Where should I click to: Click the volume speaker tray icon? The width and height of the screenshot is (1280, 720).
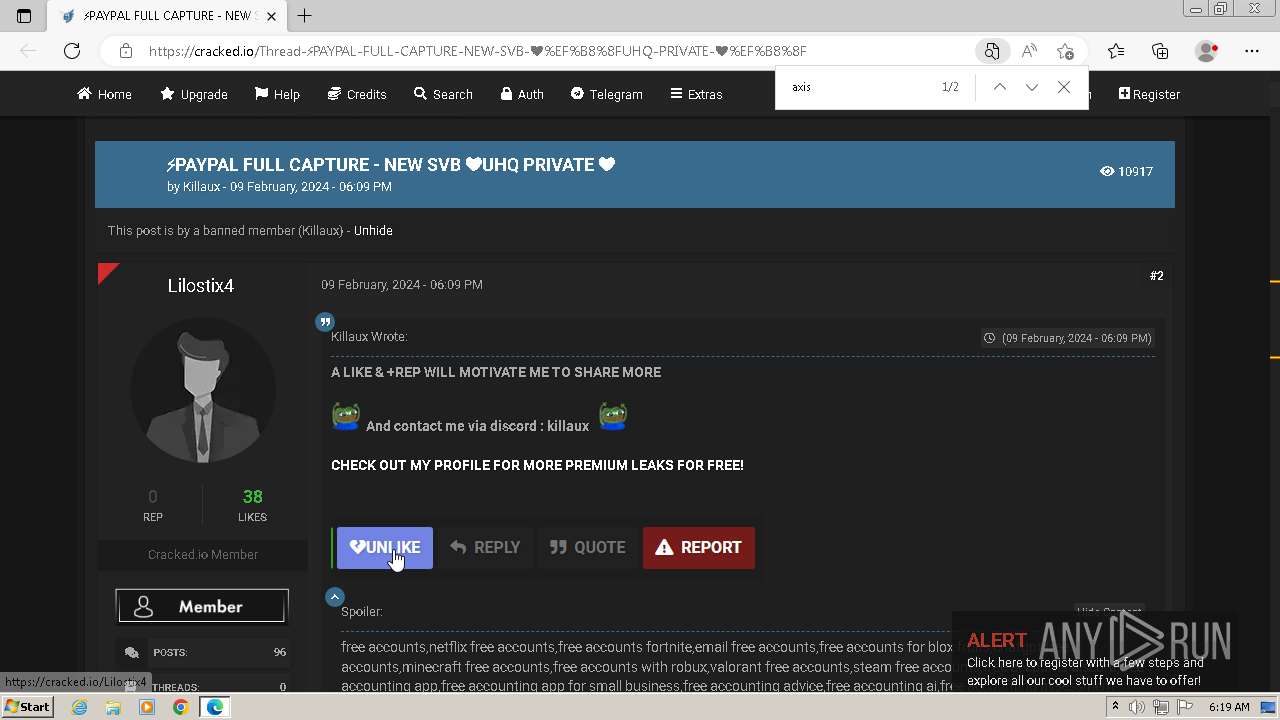(x=1136, y=707)
